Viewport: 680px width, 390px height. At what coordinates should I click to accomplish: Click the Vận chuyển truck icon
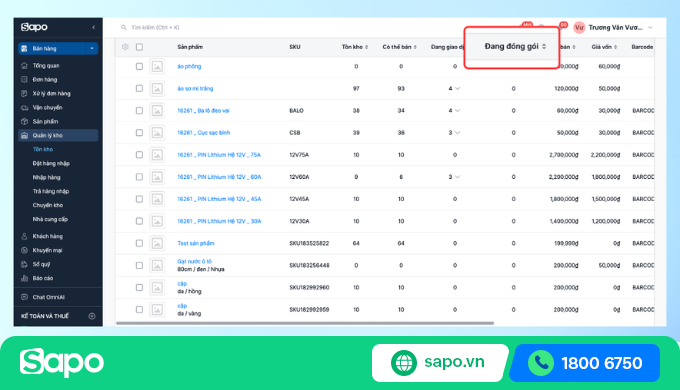pos(24,108)
